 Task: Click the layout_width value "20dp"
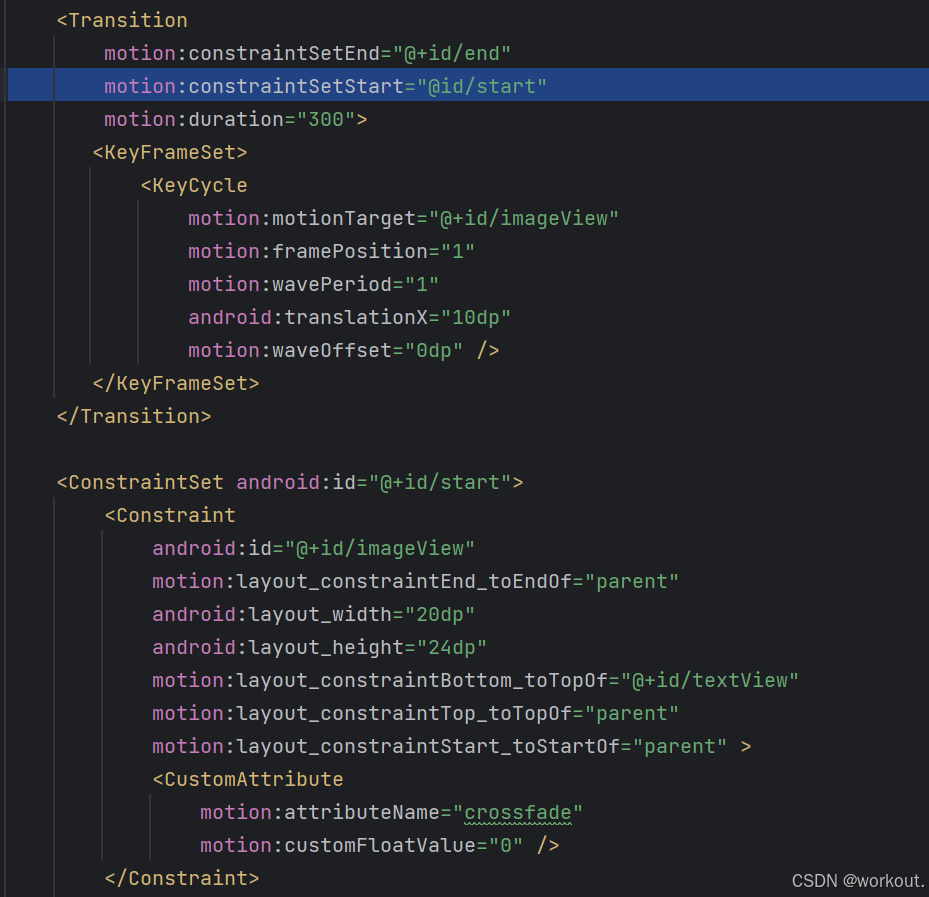point(443,614)
